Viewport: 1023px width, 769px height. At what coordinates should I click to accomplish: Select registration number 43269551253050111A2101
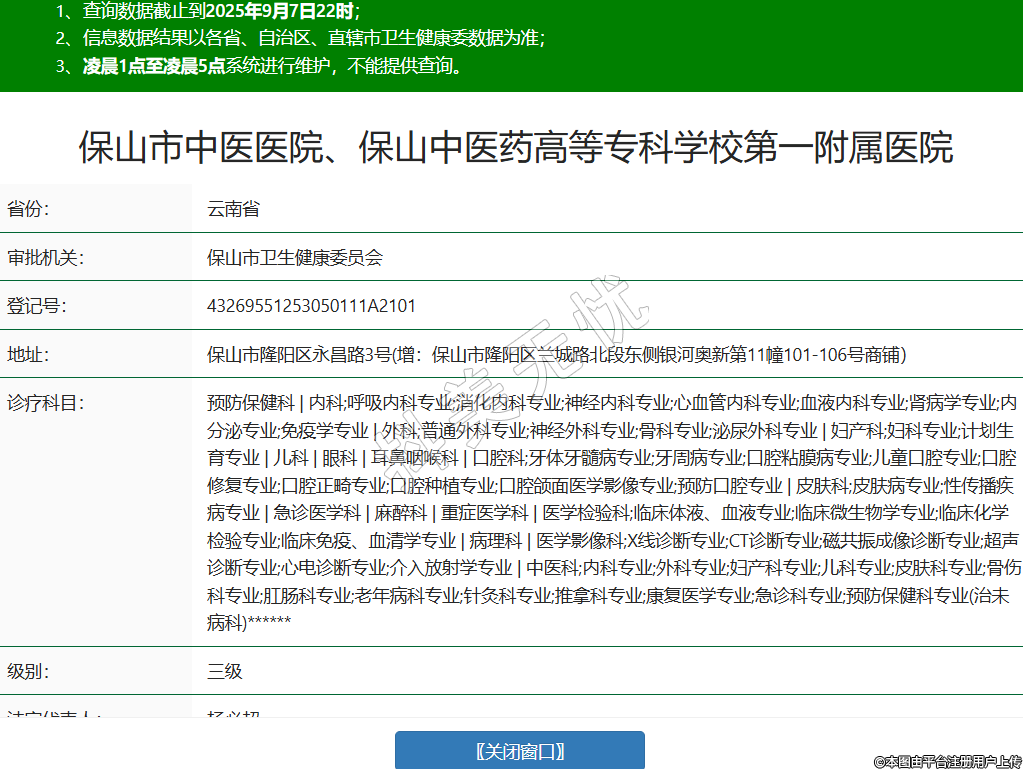click(x=311, y=305)
